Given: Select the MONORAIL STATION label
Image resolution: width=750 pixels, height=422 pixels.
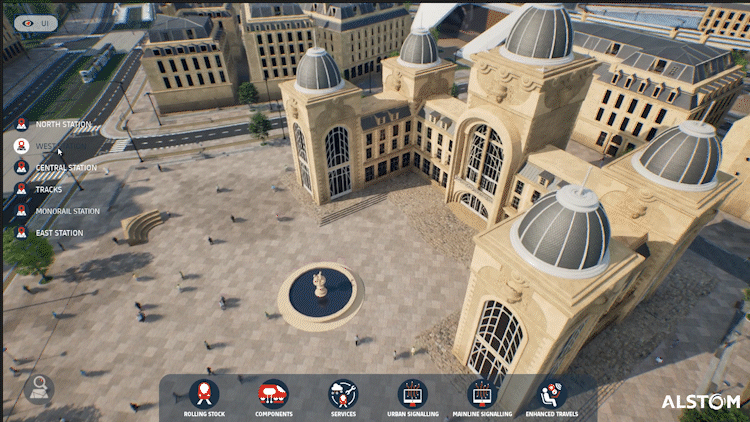Looking at the screenshot, I should tap(67, 211).
